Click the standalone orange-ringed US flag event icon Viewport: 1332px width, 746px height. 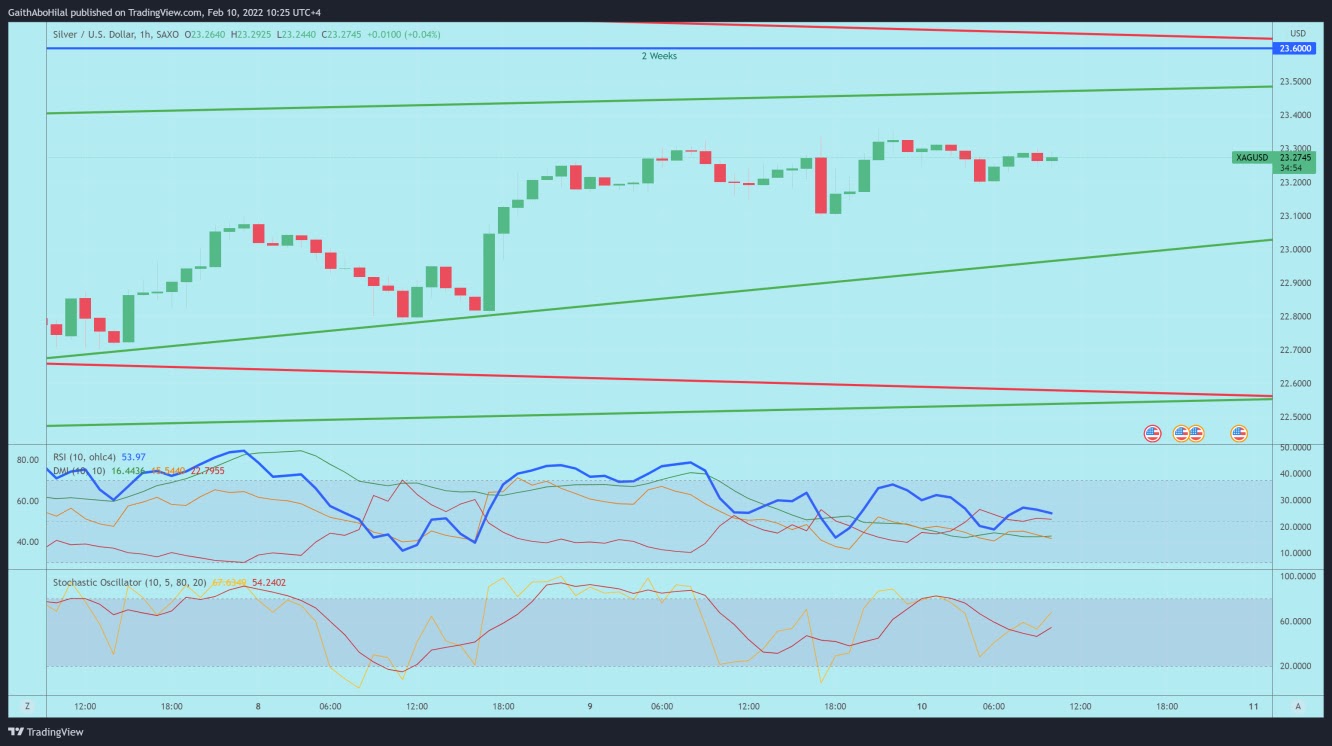coord(1238,433)
